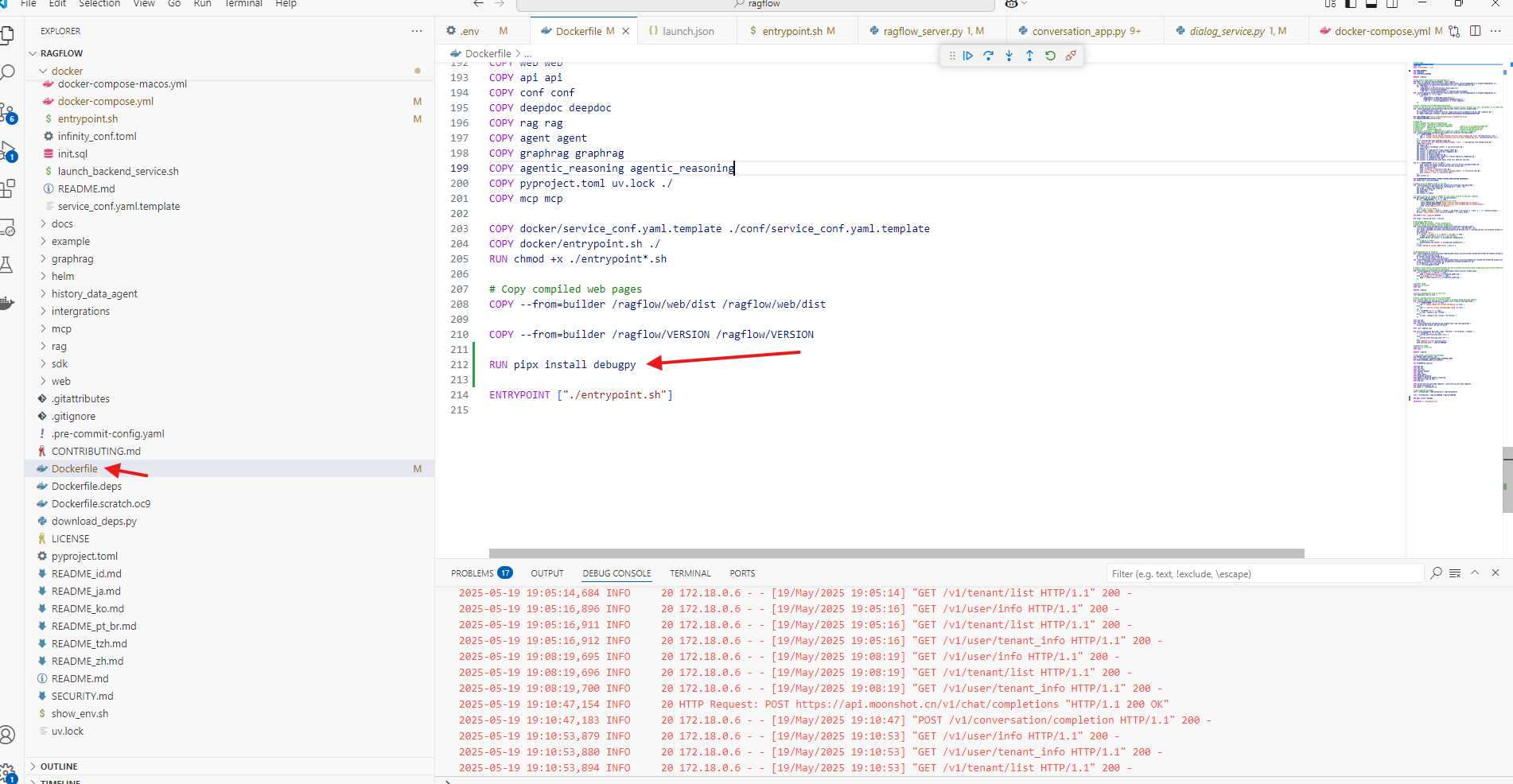Disconnect the debugger
Screen dimensions: 1513x784
(x=1072, y=56)
